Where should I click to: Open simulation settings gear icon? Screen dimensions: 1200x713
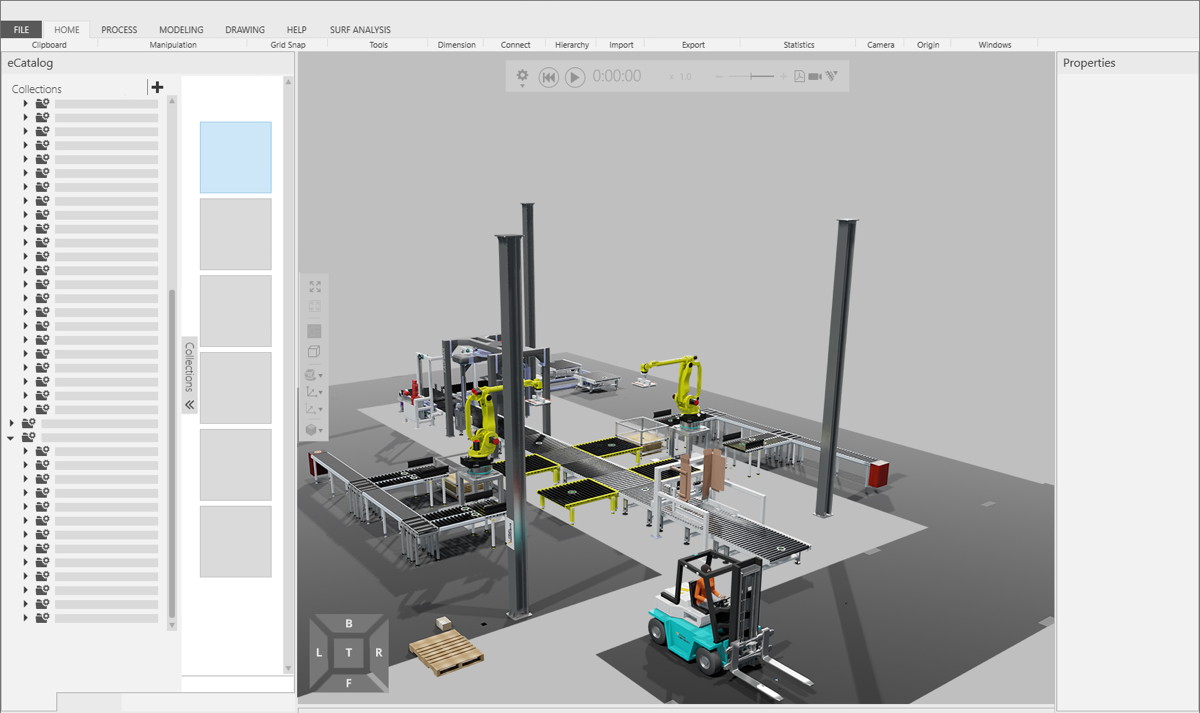(522, 76)
